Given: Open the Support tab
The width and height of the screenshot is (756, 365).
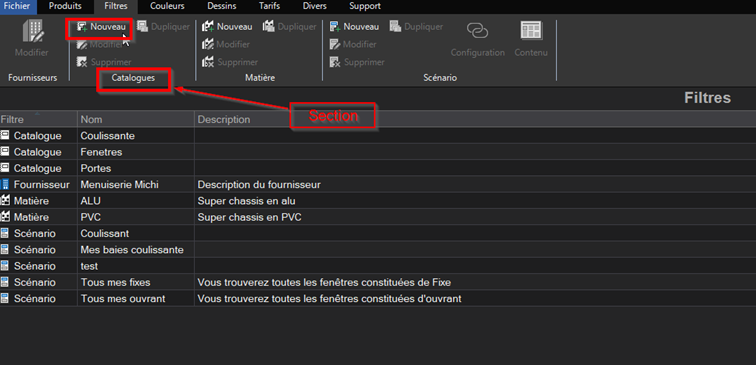Looking at the screenshot, I should [365, 6].
